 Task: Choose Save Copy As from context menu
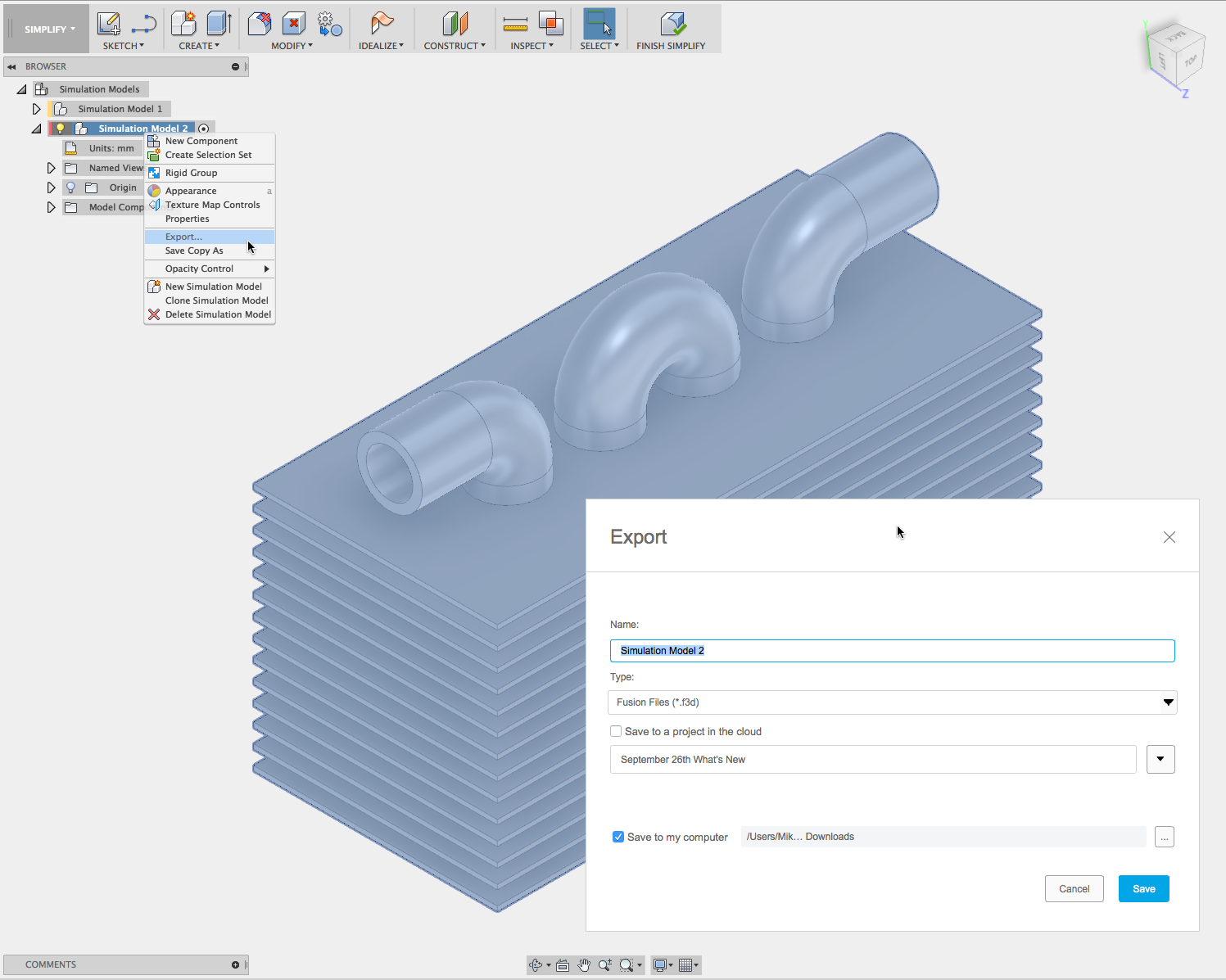194,251
